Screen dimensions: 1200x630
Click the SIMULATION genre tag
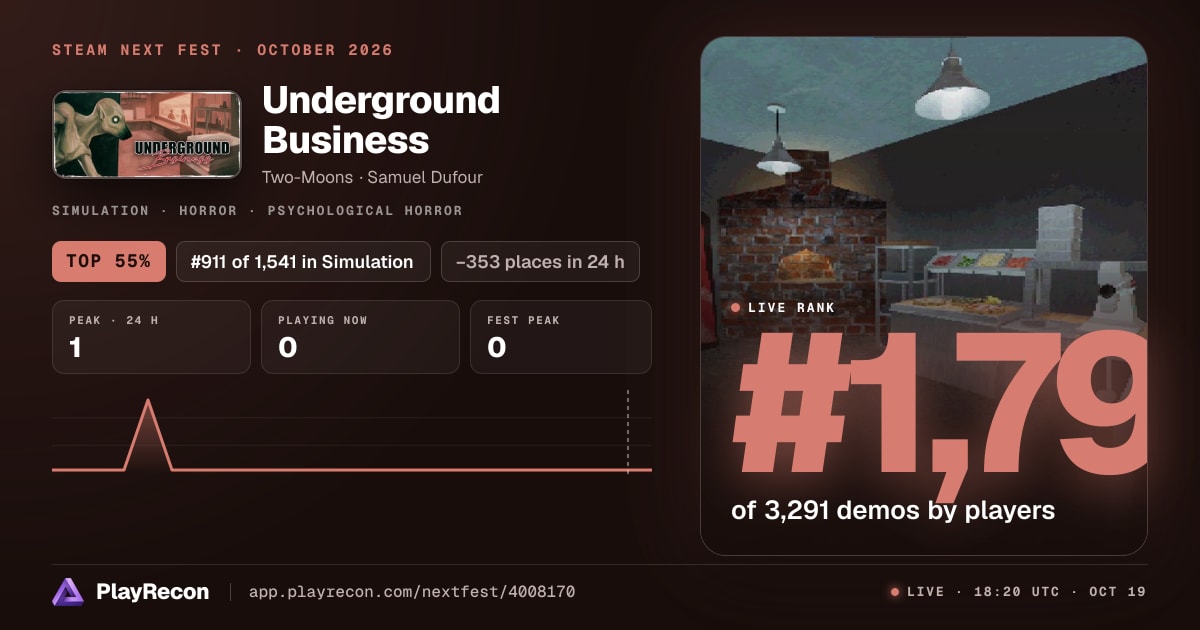(x=100, y=211)
